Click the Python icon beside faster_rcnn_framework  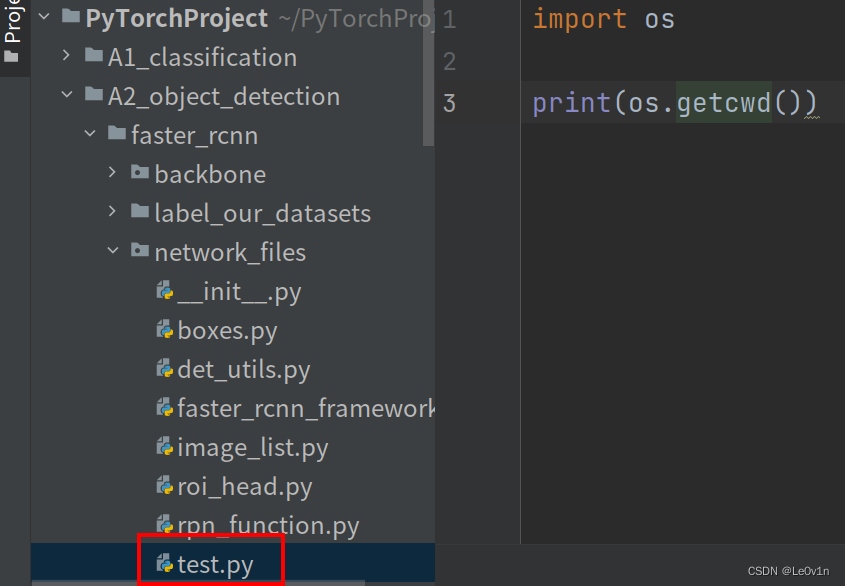click(x=165, y=408)
